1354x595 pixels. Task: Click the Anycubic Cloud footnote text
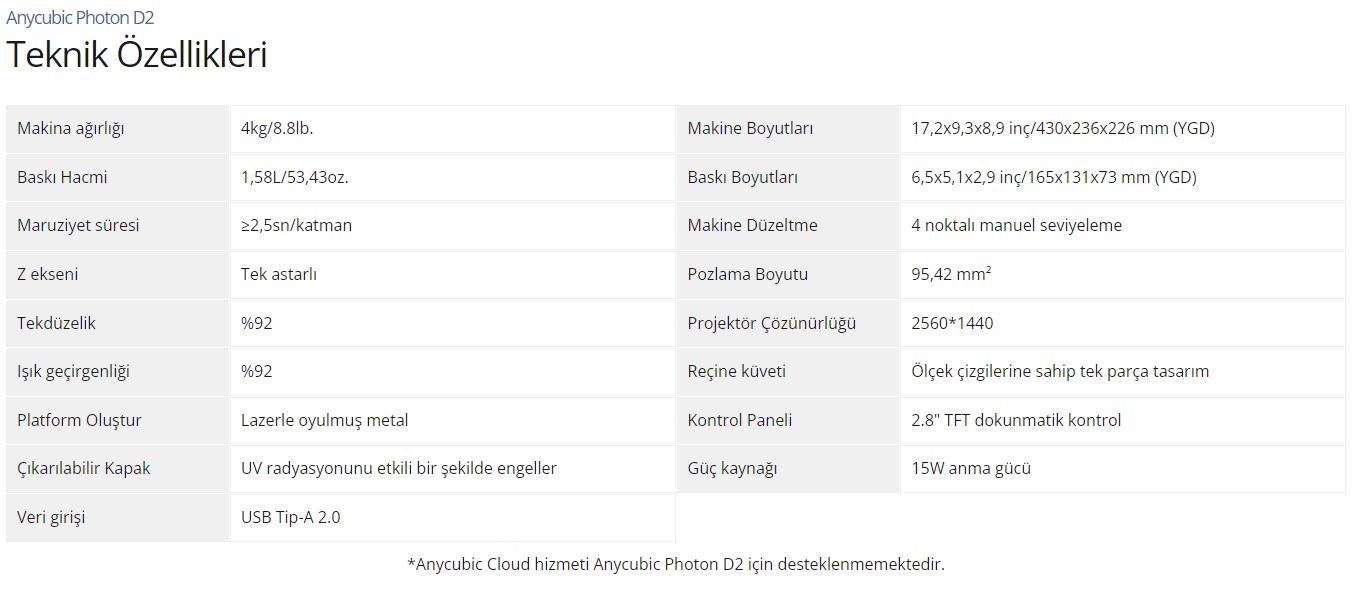[676, 564]
